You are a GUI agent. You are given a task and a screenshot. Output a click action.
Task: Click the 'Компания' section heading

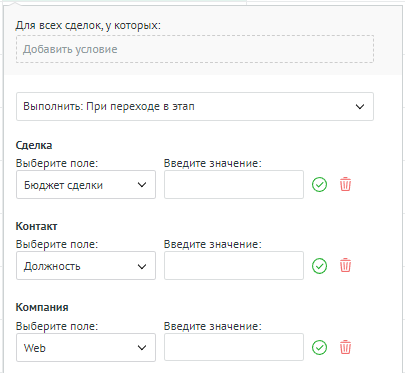pos(42,307)
